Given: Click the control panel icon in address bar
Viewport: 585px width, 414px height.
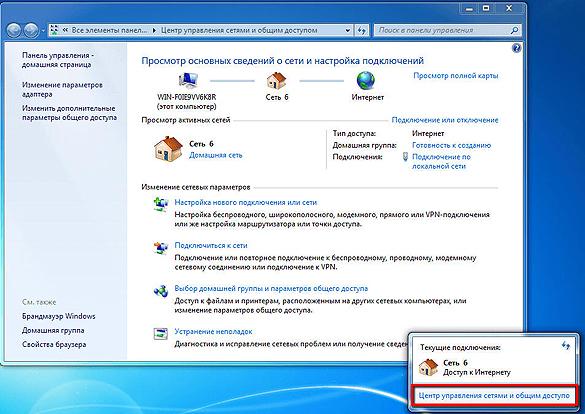Looking at the screenshot, I should [54, 30].
